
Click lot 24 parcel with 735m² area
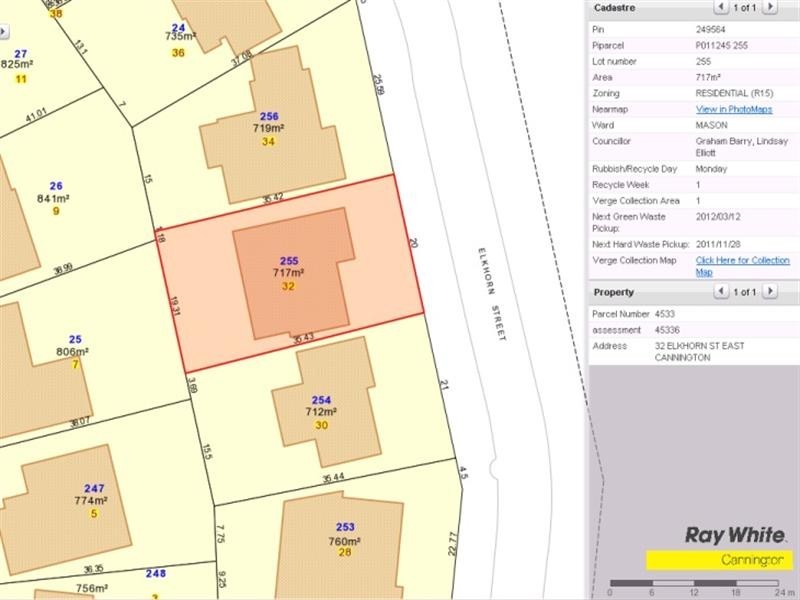178,35
